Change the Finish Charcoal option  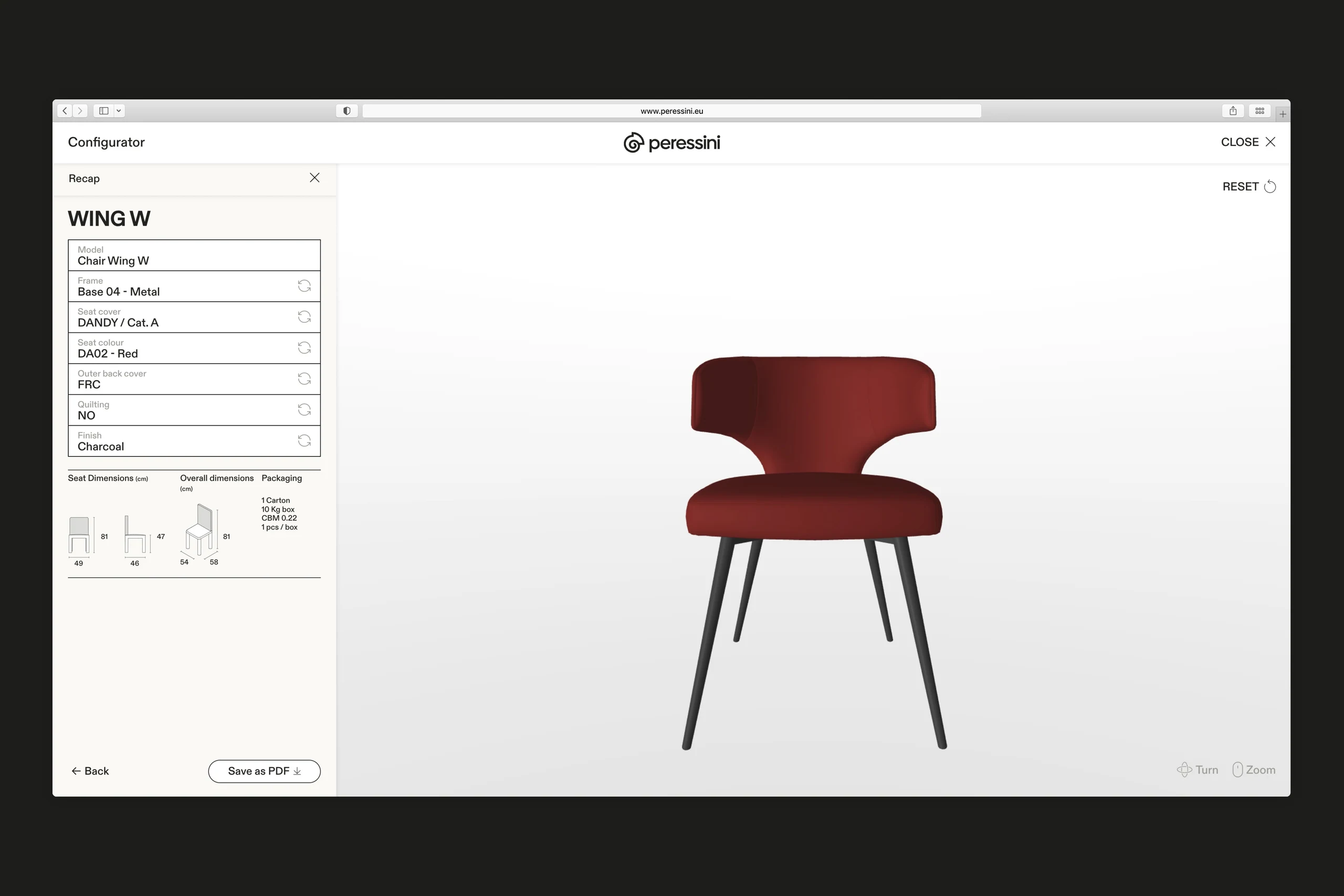point(304,440)
